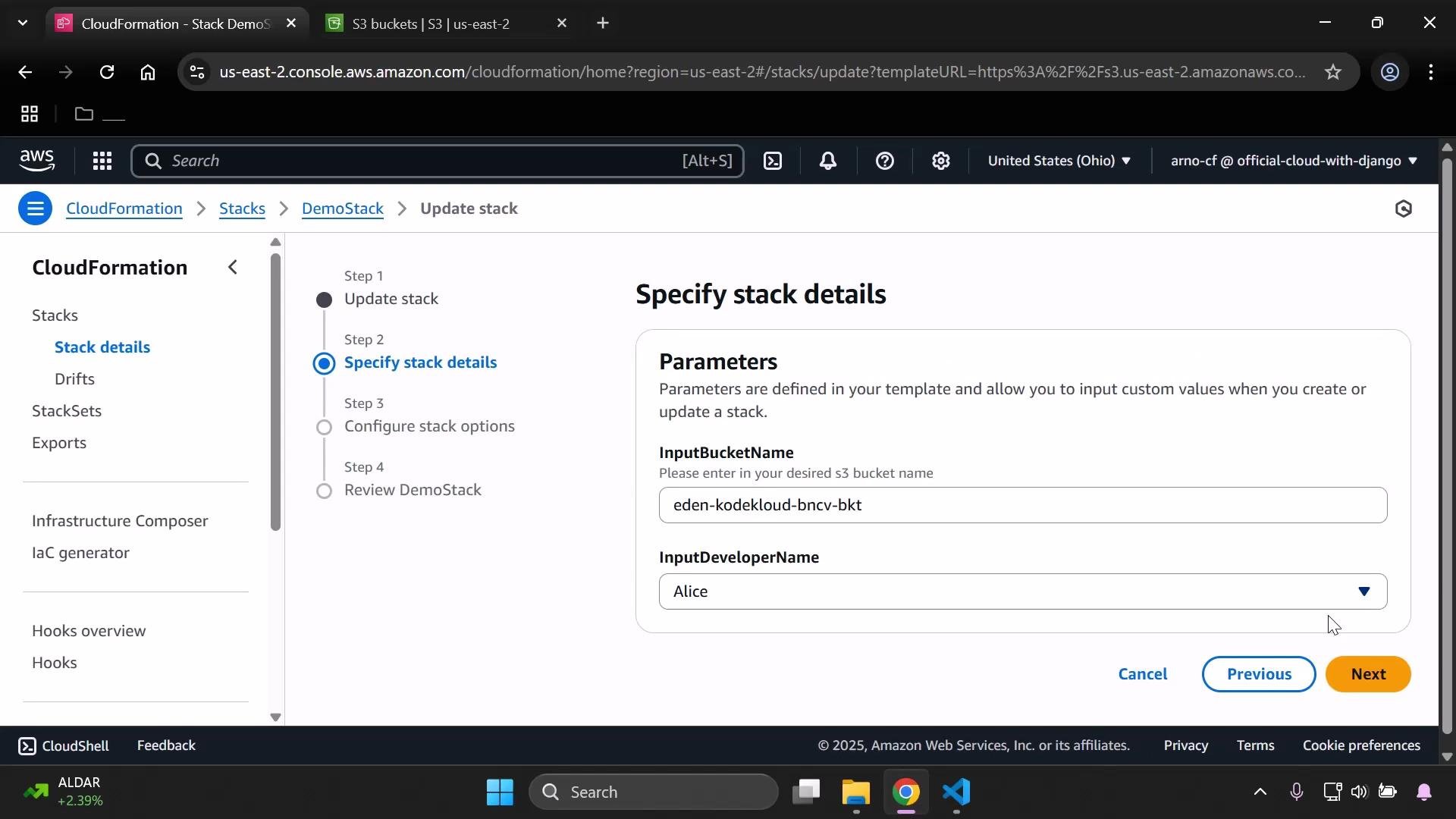
Task: Open the Chrome three-dot menu
Action: (x=1431, y=72)
